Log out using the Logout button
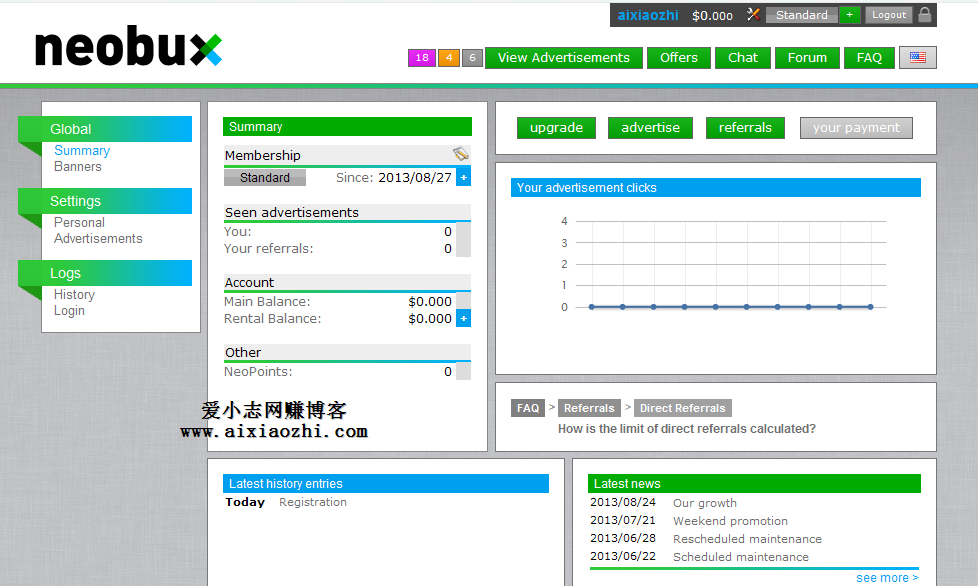 point(889,15)
